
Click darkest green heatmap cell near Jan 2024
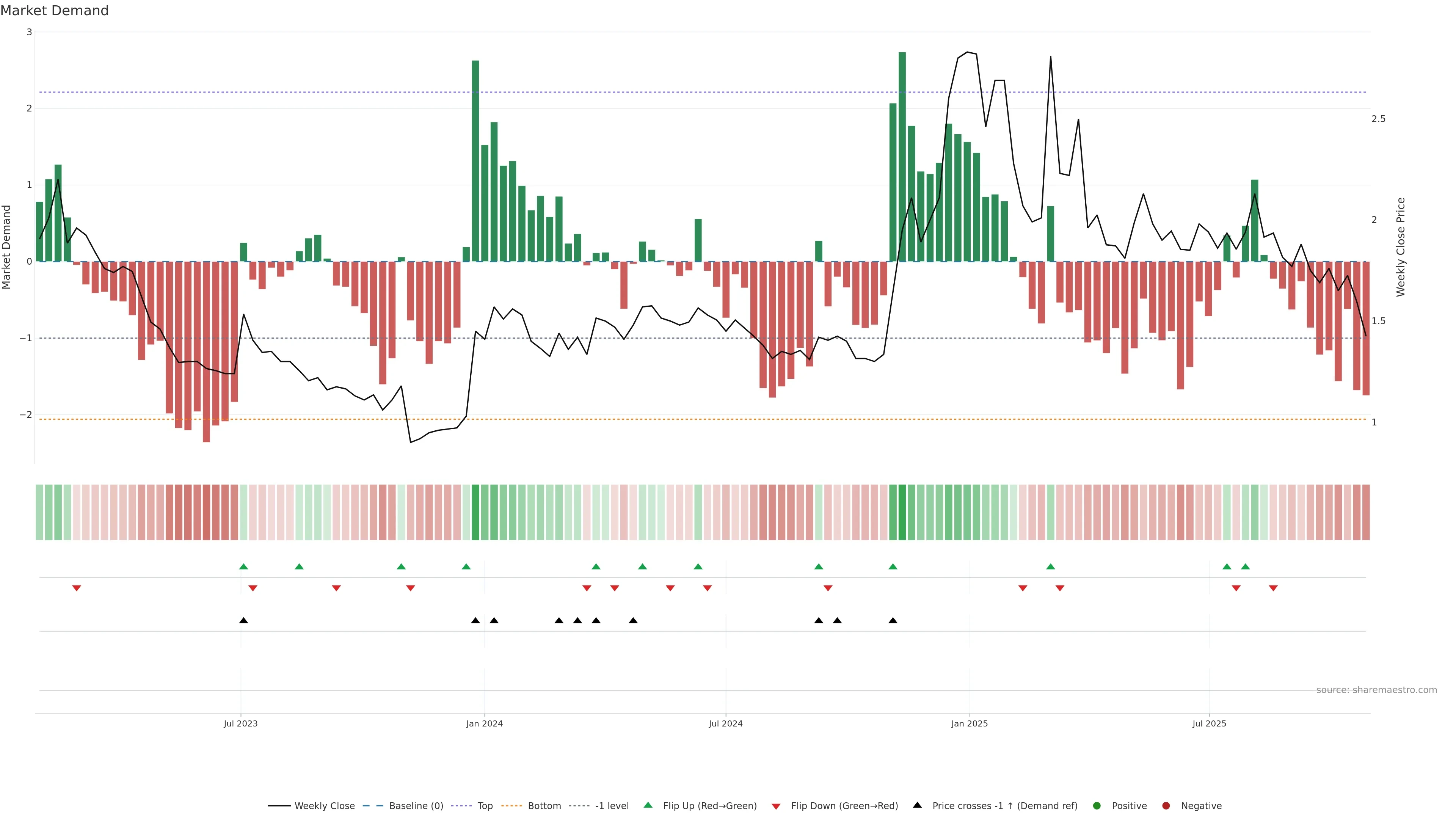click(x=475, y=512)
